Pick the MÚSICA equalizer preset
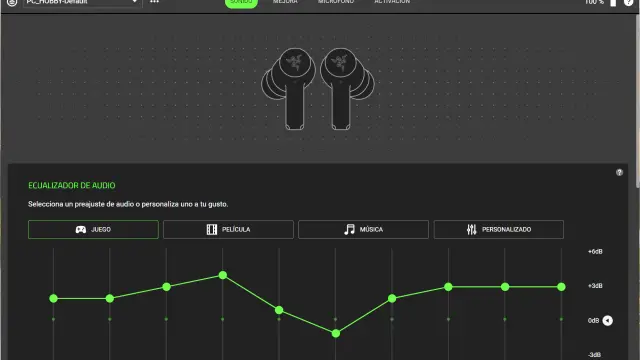The width and height of the screenshot is (640, 360). pos(363,229)
